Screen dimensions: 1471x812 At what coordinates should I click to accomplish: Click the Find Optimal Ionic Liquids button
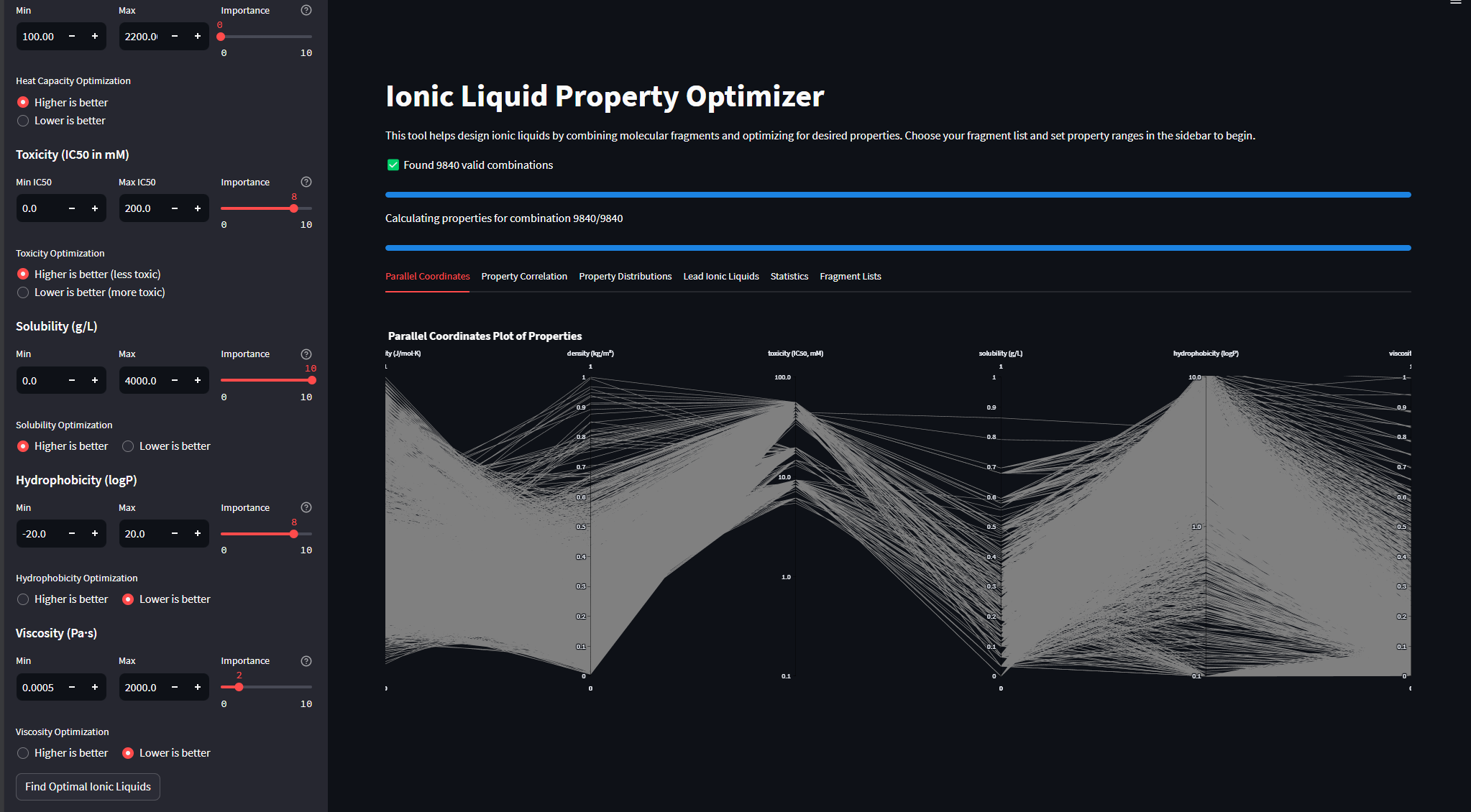pyautogui.click(x=87, y=787)
